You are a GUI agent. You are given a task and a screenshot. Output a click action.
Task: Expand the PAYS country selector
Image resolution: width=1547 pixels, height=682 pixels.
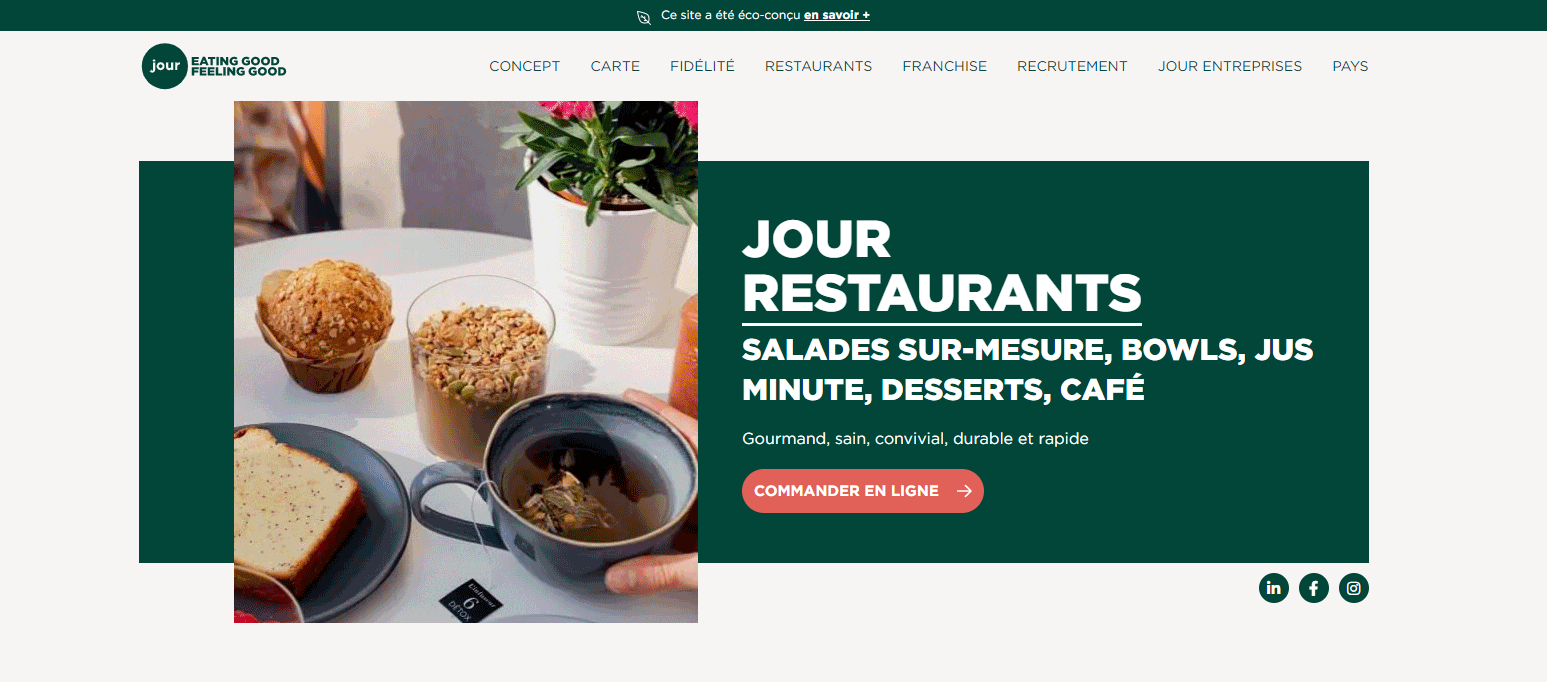(x=1350, y=66)
